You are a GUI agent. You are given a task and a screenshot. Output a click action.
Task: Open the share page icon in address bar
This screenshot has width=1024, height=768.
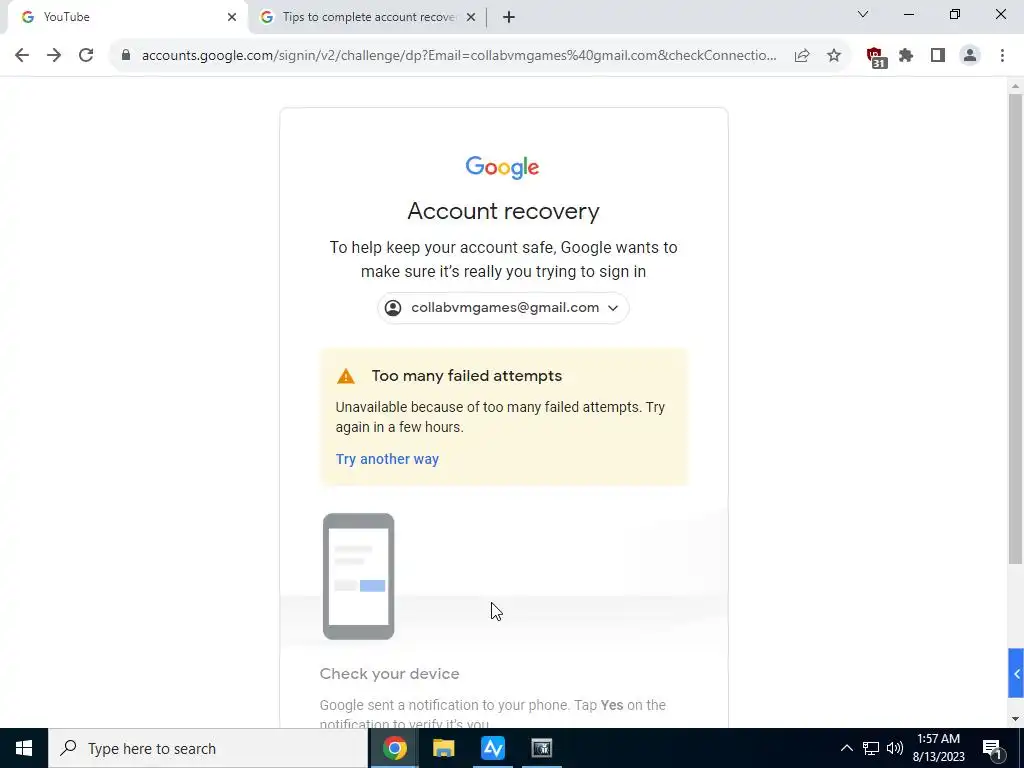pos(802,56)
